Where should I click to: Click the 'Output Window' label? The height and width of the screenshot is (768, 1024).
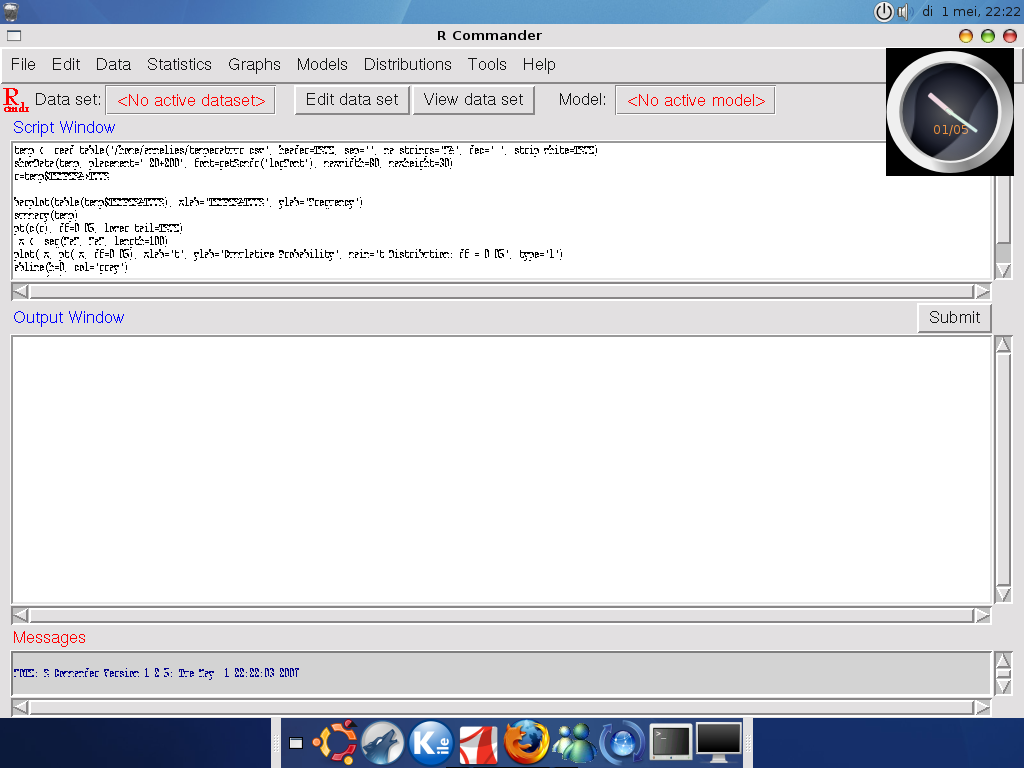69,317
